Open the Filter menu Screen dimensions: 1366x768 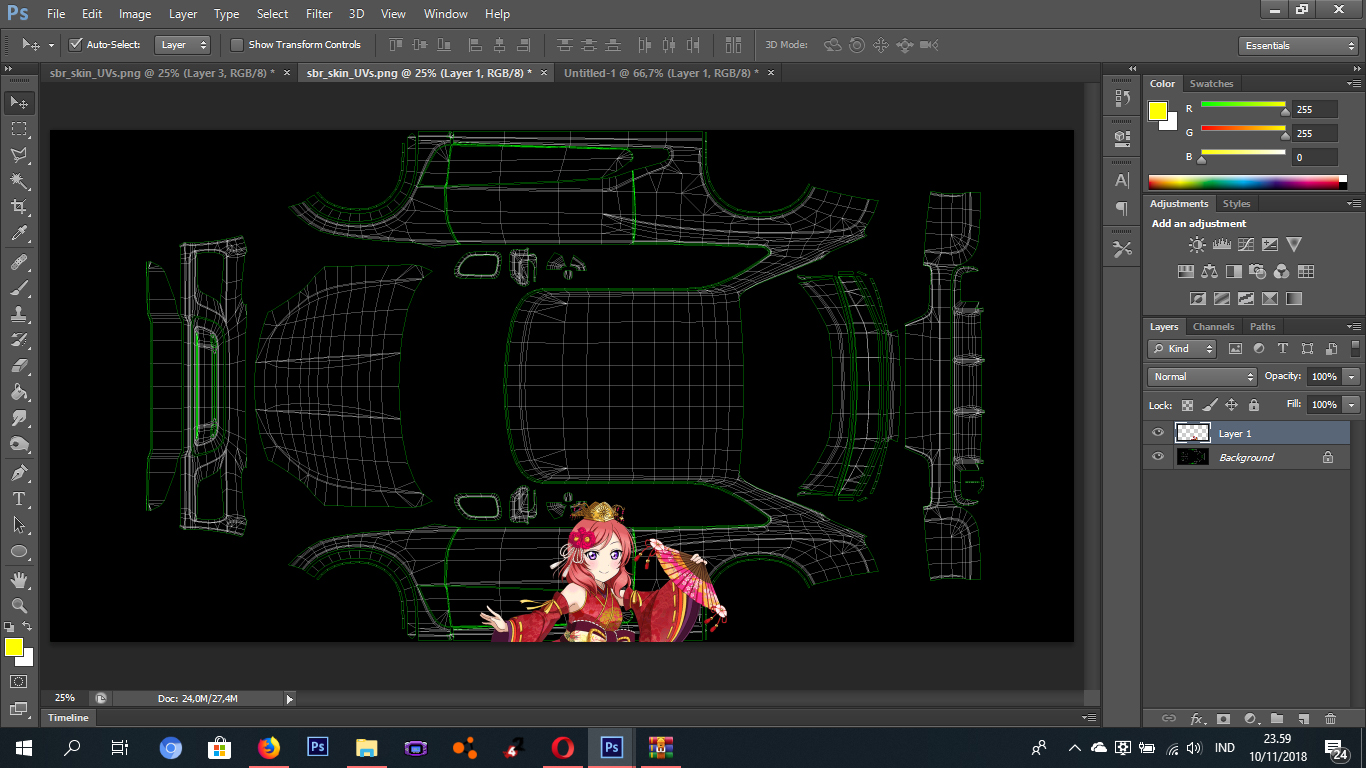[319, 14]
